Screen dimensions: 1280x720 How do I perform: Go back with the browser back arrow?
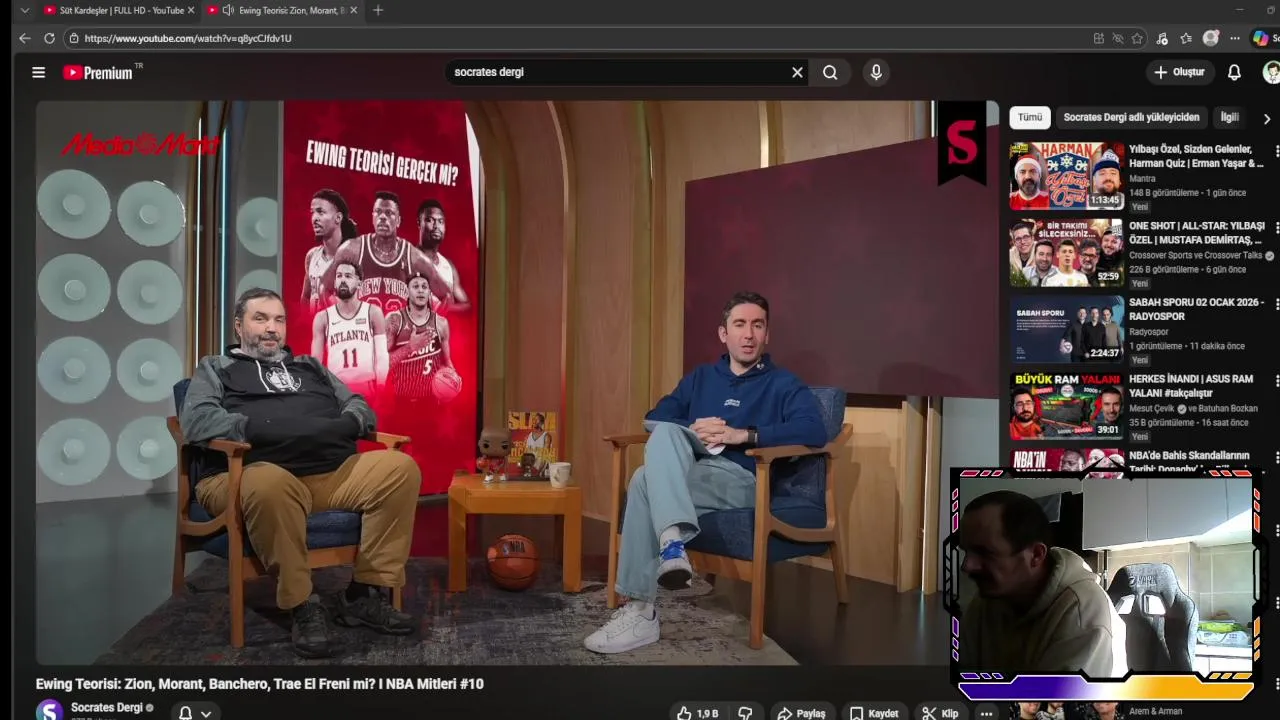(24, 38)
